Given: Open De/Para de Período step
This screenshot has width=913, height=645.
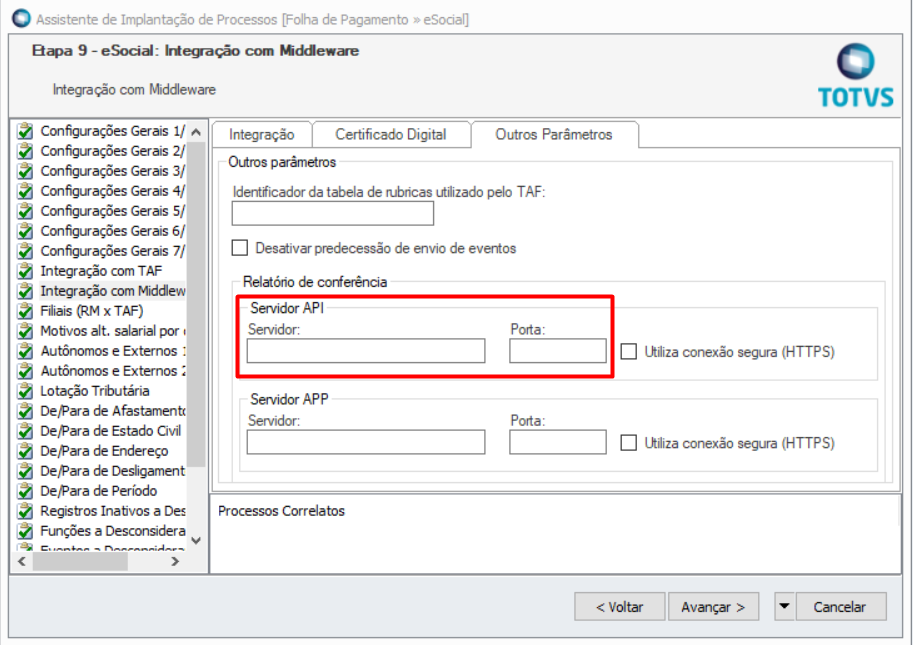Looking at the screenshot, I should tap(98, 491).
